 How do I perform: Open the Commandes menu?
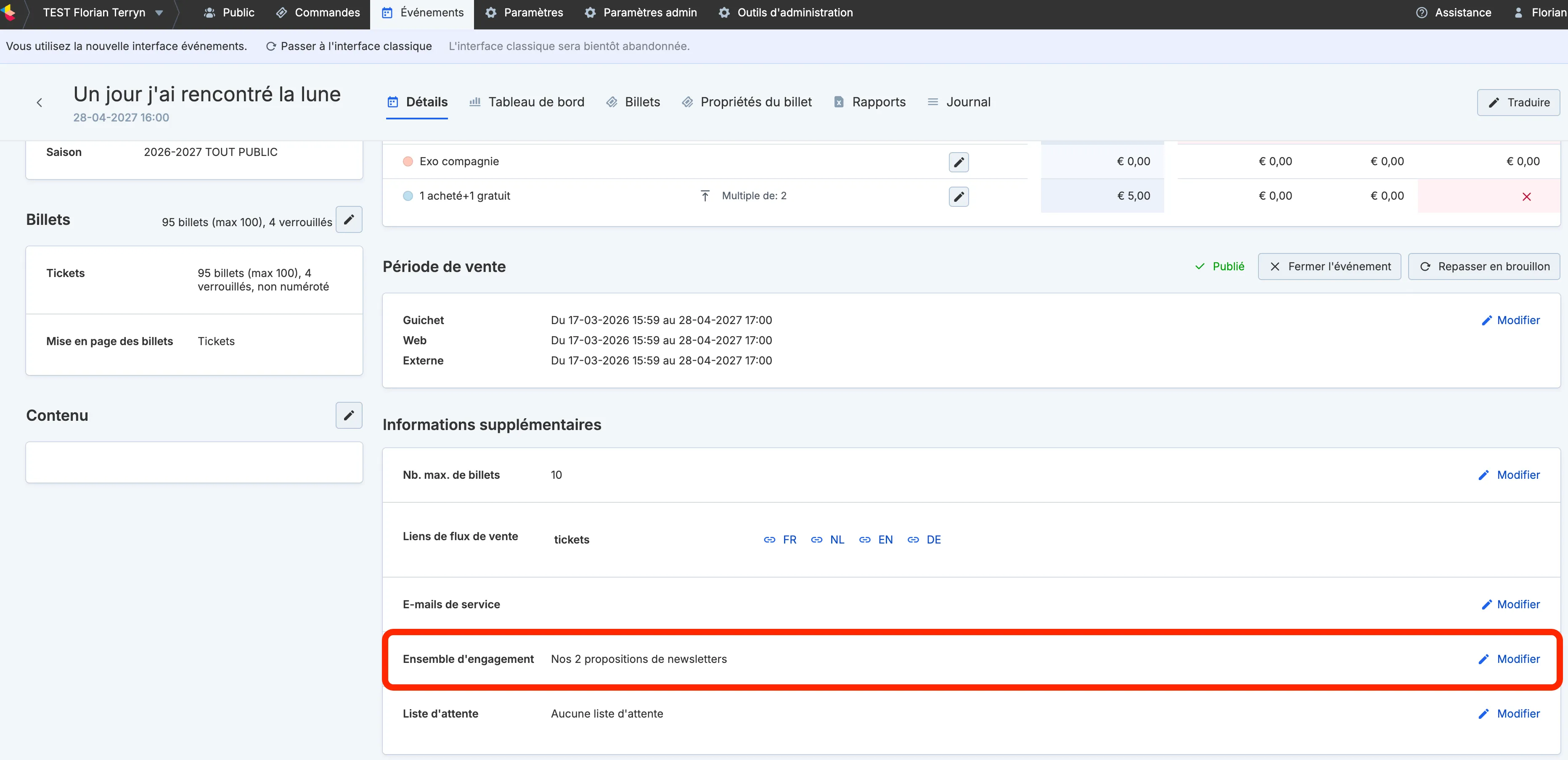coord(318,12)
